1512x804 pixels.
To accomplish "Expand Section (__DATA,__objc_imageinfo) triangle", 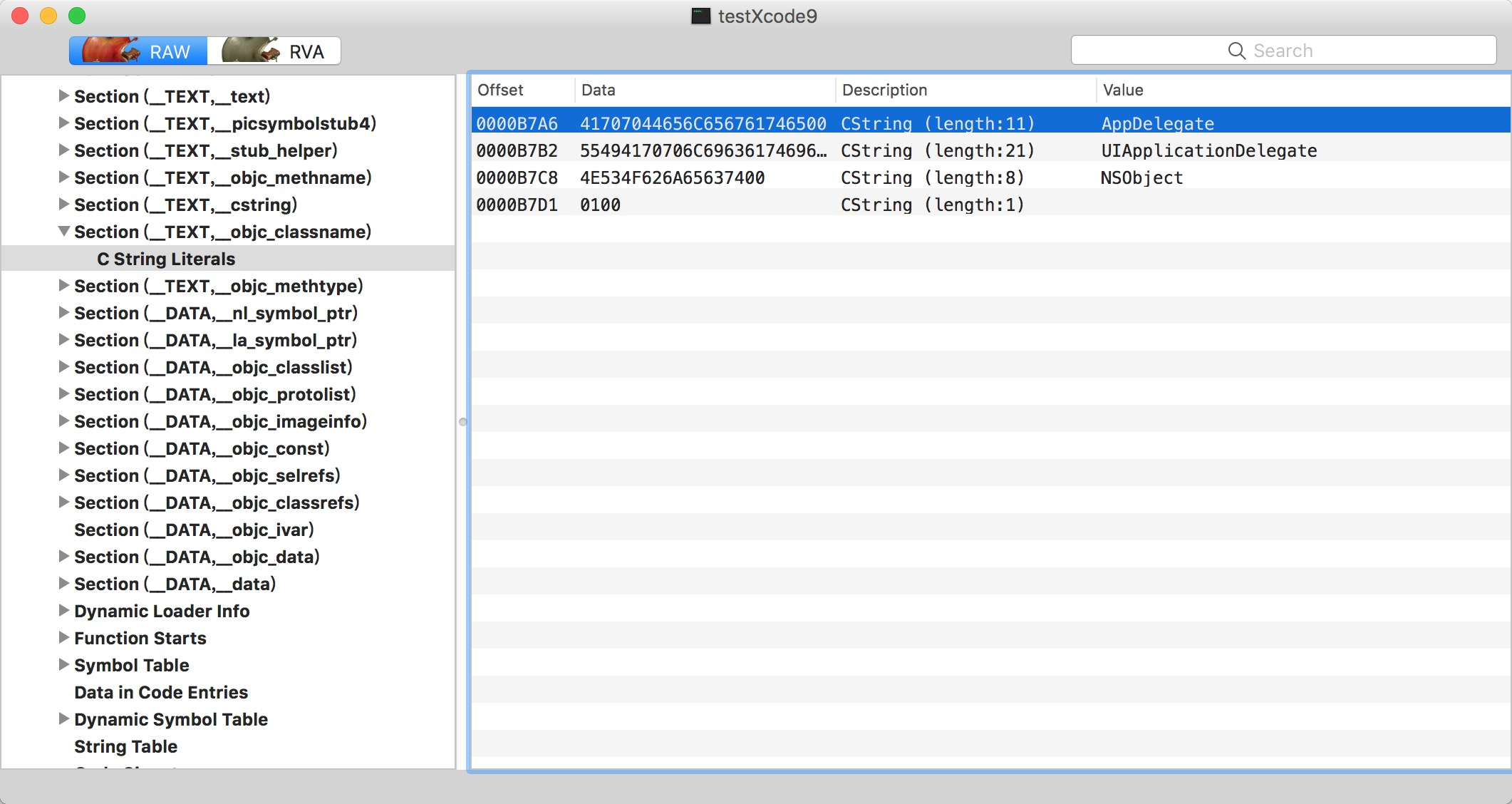I will pyautogui.click(x=63, y=421).
